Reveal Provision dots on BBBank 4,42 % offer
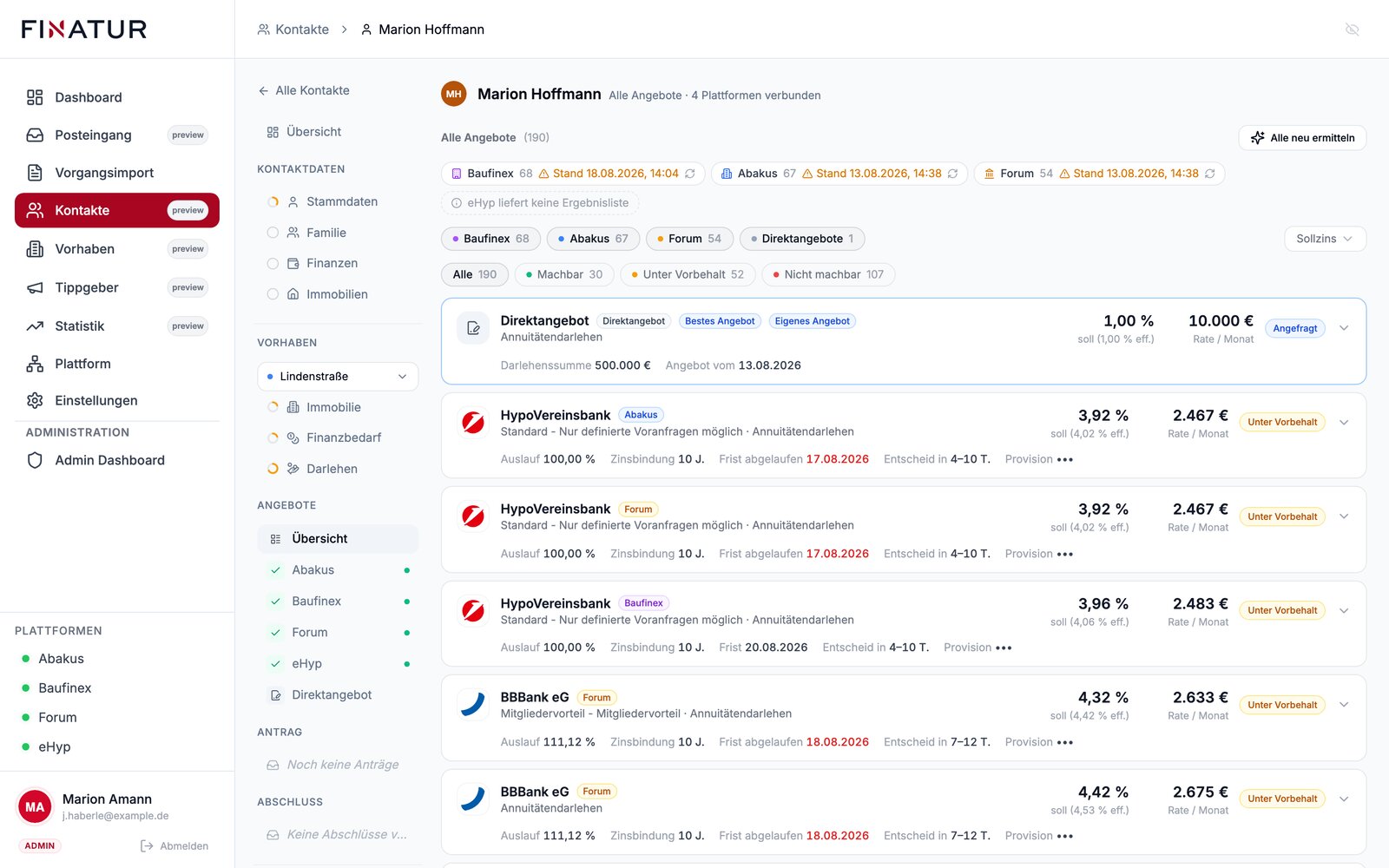 pos(1065,836)
